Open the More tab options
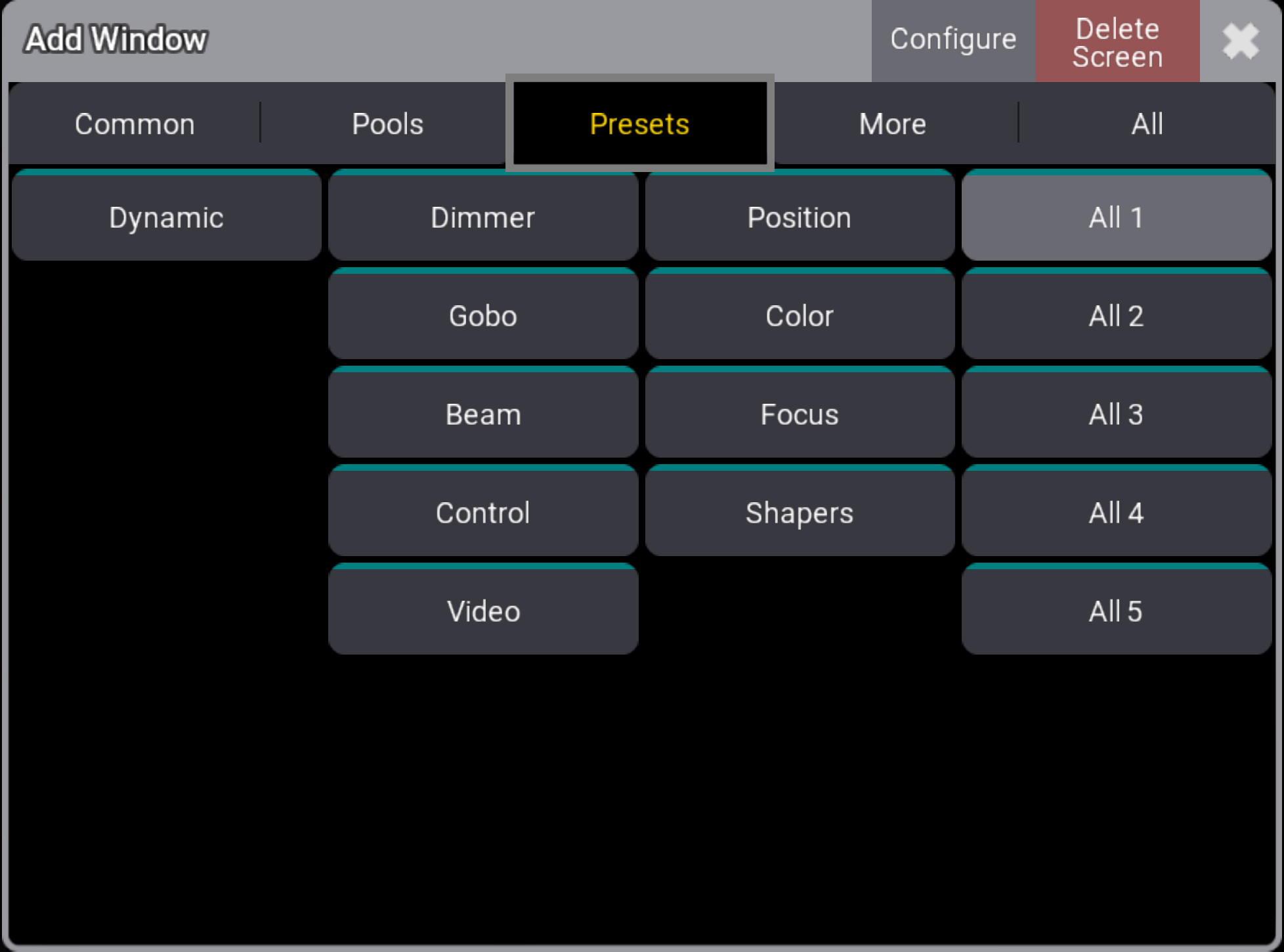The height and width of the screenshot is (952, 1284). tap(893, 124)
